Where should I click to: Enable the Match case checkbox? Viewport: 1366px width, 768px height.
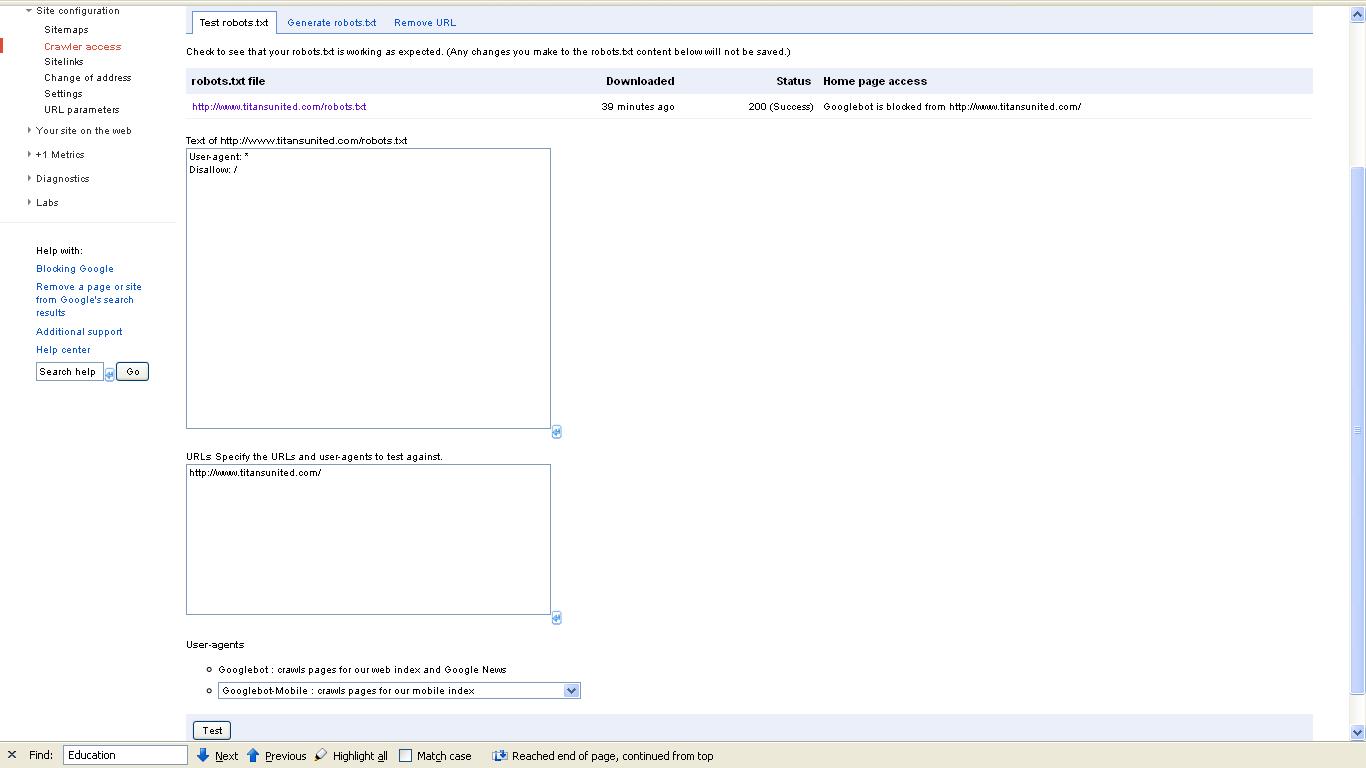(406, 756)
